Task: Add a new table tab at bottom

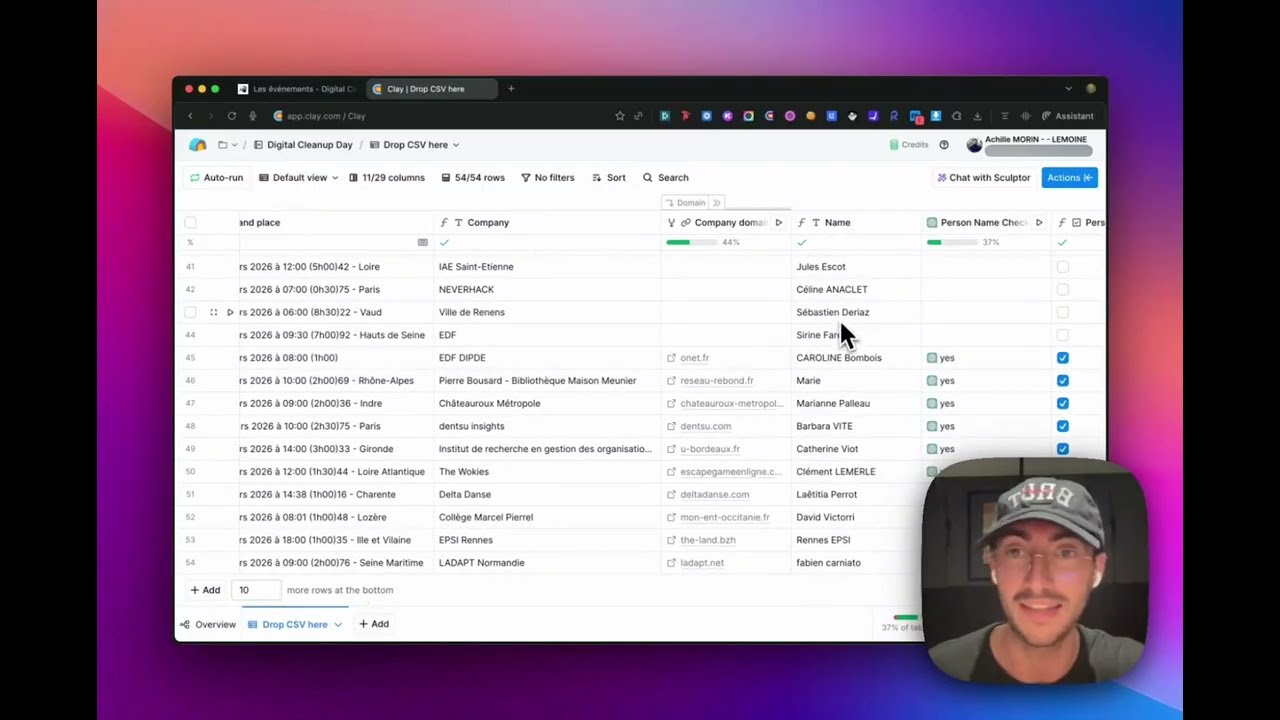Action: 374,624
